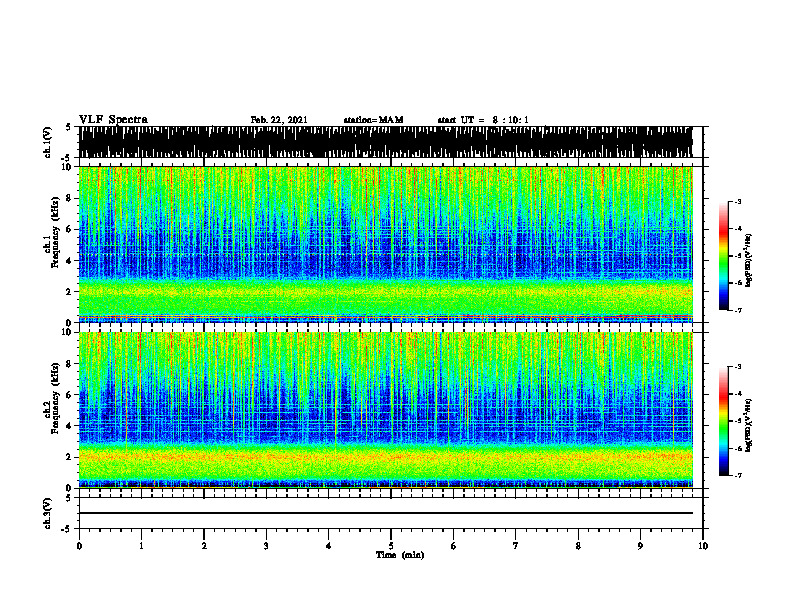This screenshot has height=612, width=792.
Task: Select the "ch.3(V)" axis label
Action: tap(48, 513)
